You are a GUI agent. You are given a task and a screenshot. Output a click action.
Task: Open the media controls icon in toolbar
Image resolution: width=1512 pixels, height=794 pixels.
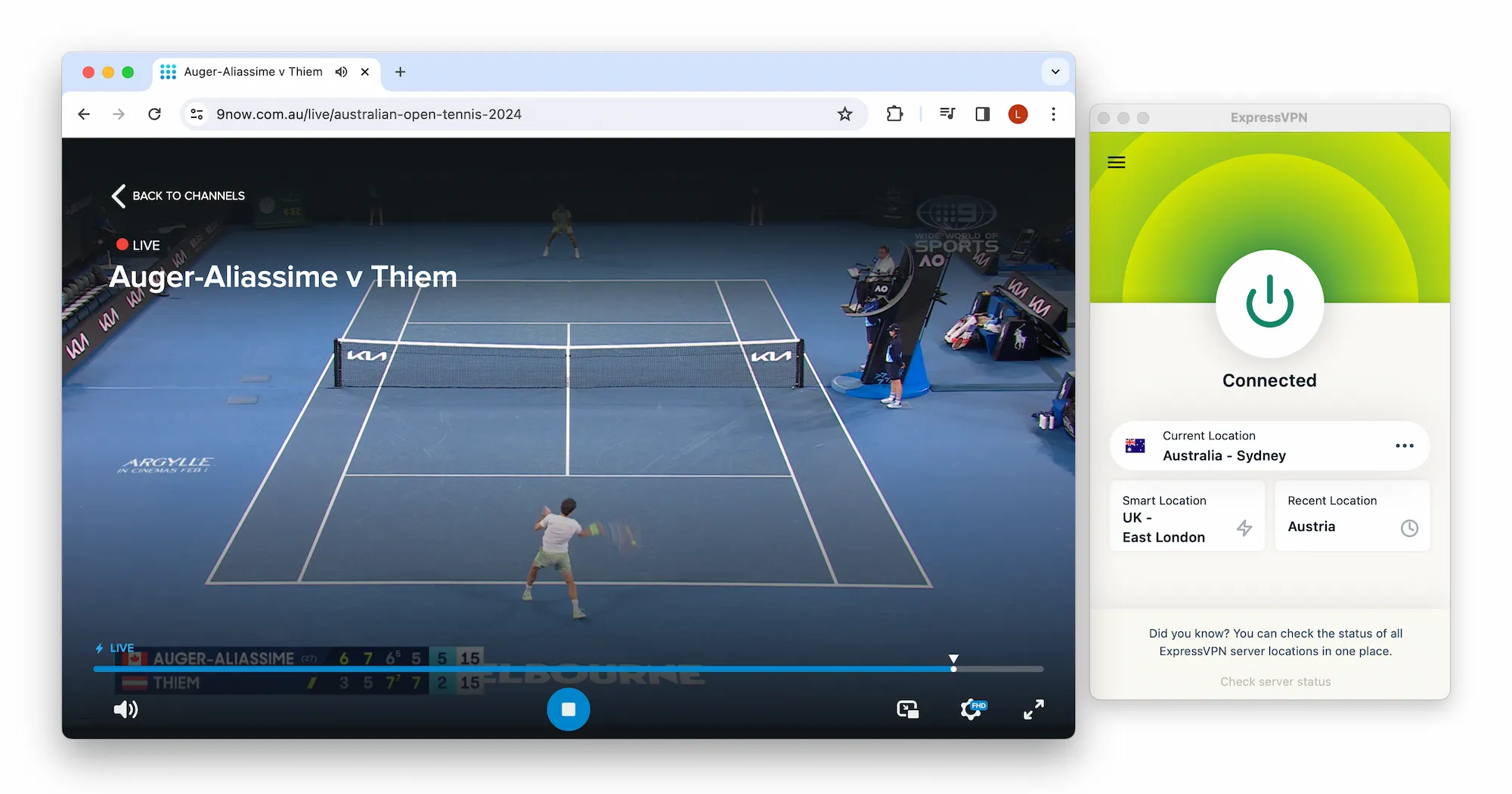(x=947, y=114)
